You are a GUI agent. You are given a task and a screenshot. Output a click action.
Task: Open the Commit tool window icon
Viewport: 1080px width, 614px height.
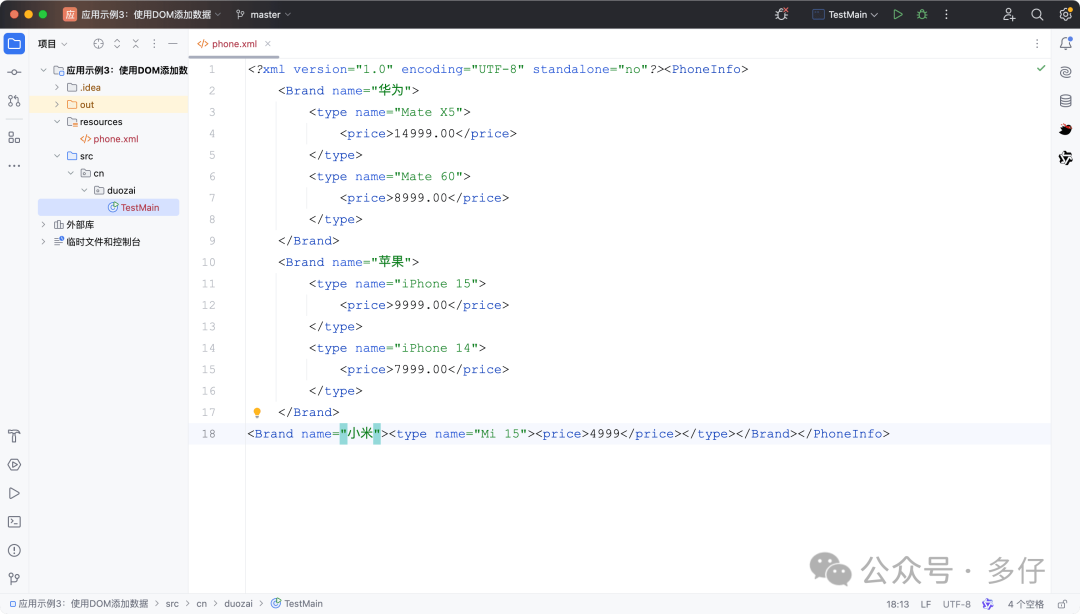click(x=14, y=72)
